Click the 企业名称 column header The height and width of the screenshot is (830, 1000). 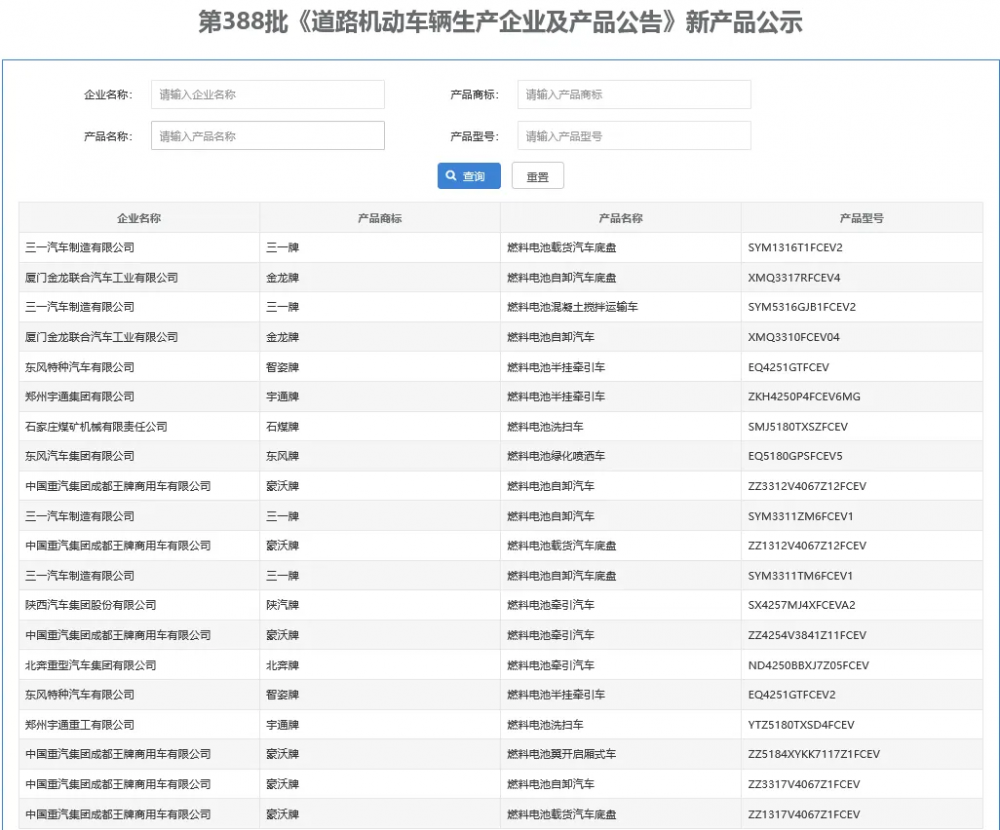click(x=139, y=218)
